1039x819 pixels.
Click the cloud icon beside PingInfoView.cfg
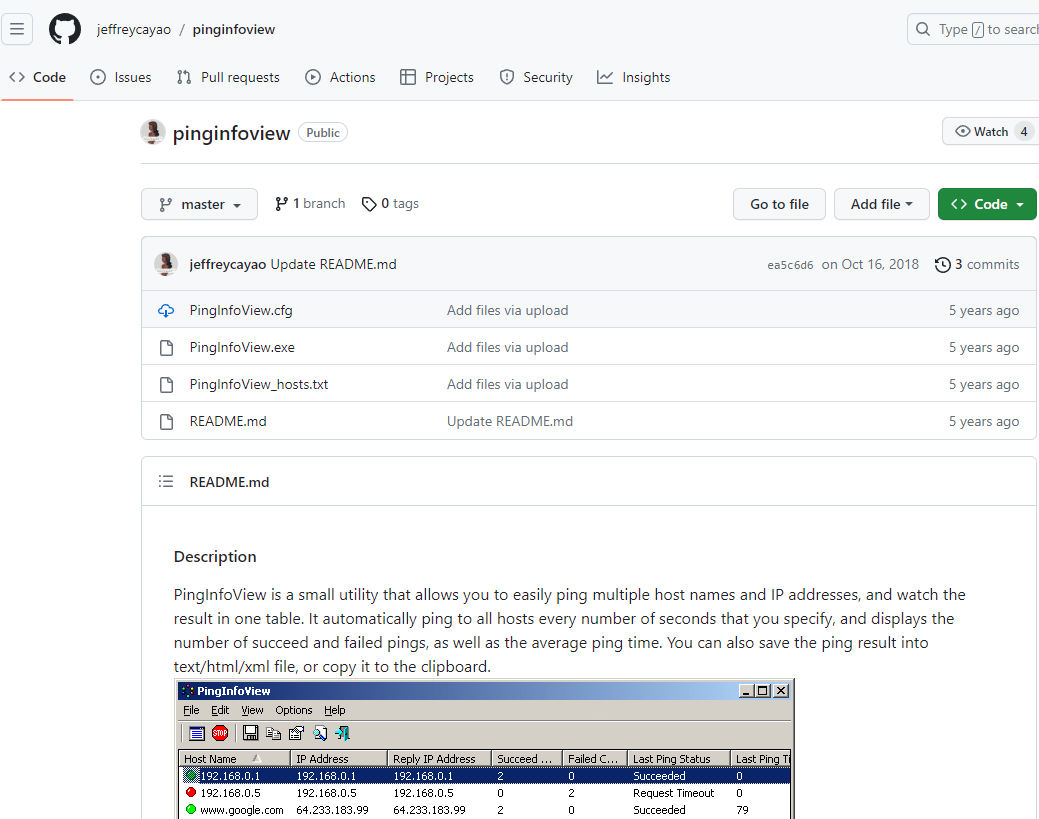click(166, 310)
